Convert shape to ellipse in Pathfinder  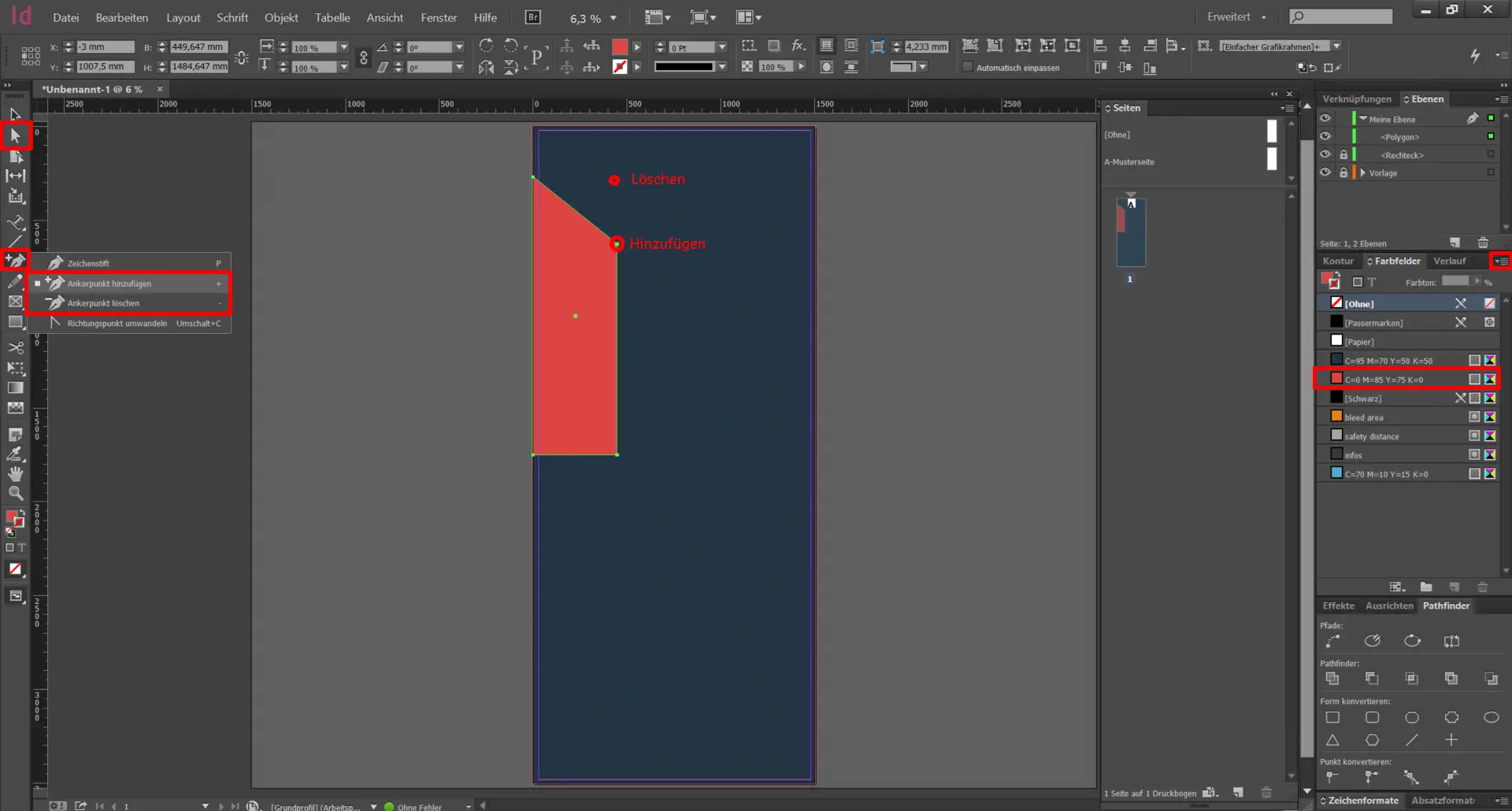(1491, 717)
